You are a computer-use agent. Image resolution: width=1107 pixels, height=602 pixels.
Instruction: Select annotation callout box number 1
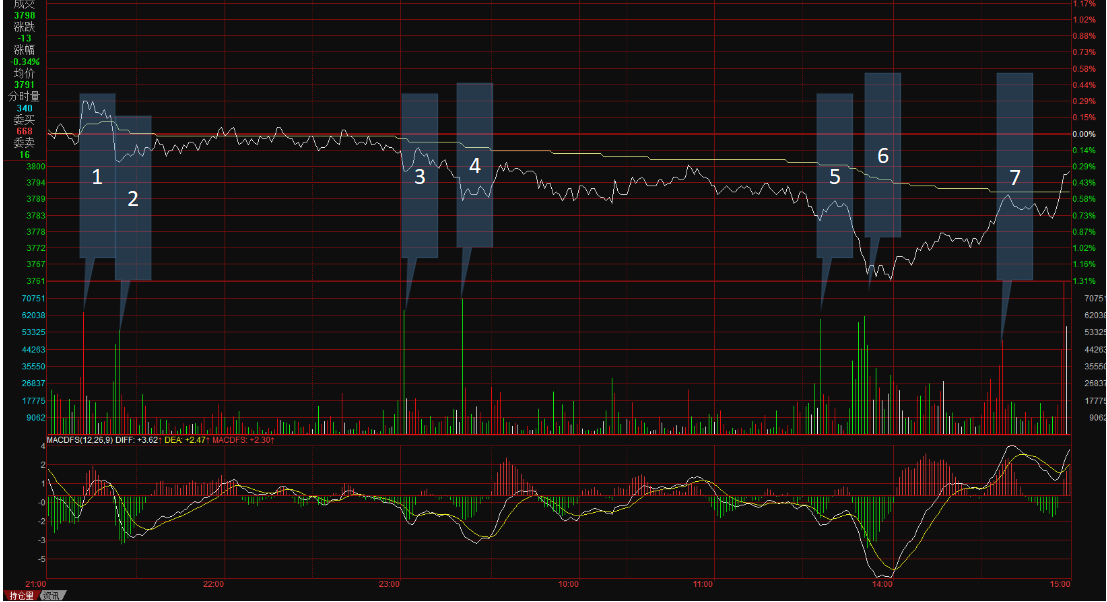(97, 176)
